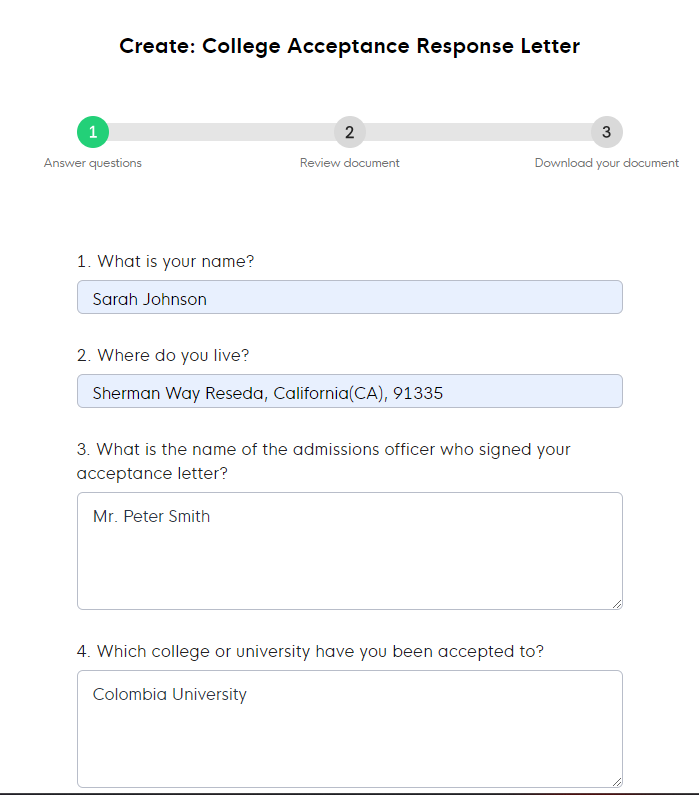Place cursor after Mr. Peter Smith text
699x795 pixels.
click(x=211, y=517)
